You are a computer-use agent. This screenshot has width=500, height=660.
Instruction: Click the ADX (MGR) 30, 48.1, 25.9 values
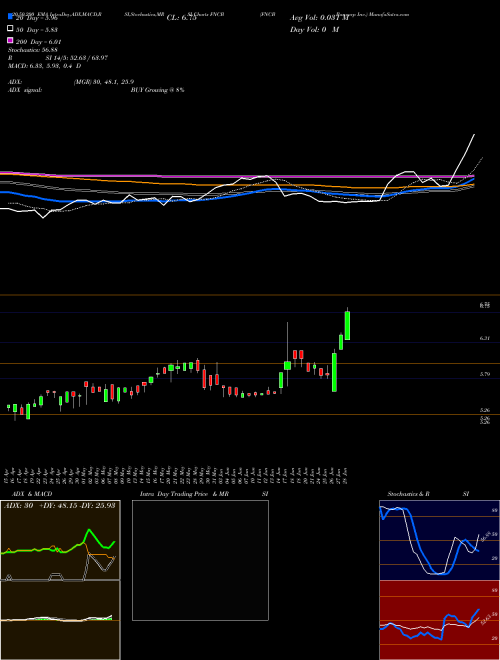click(x=104, y=82)
